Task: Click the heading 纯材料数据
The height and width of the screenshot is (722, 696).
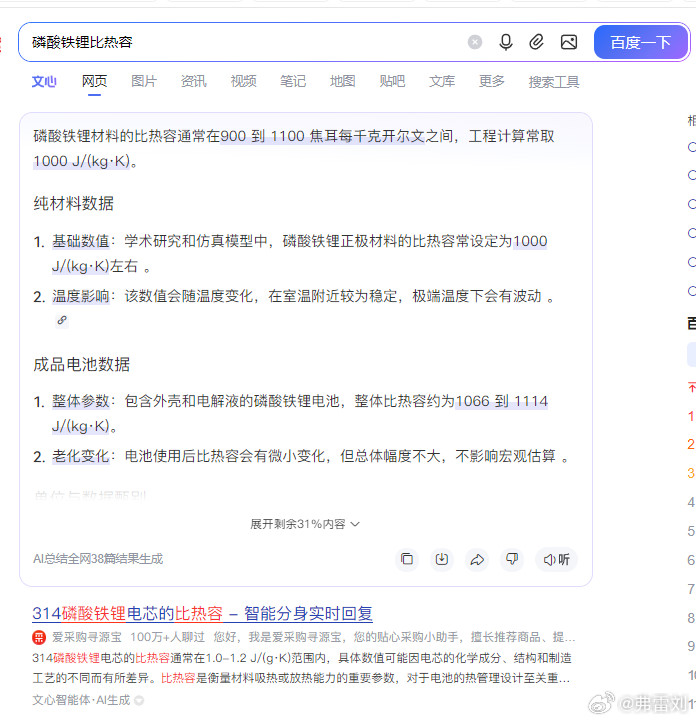Action: tap(73, 203)
